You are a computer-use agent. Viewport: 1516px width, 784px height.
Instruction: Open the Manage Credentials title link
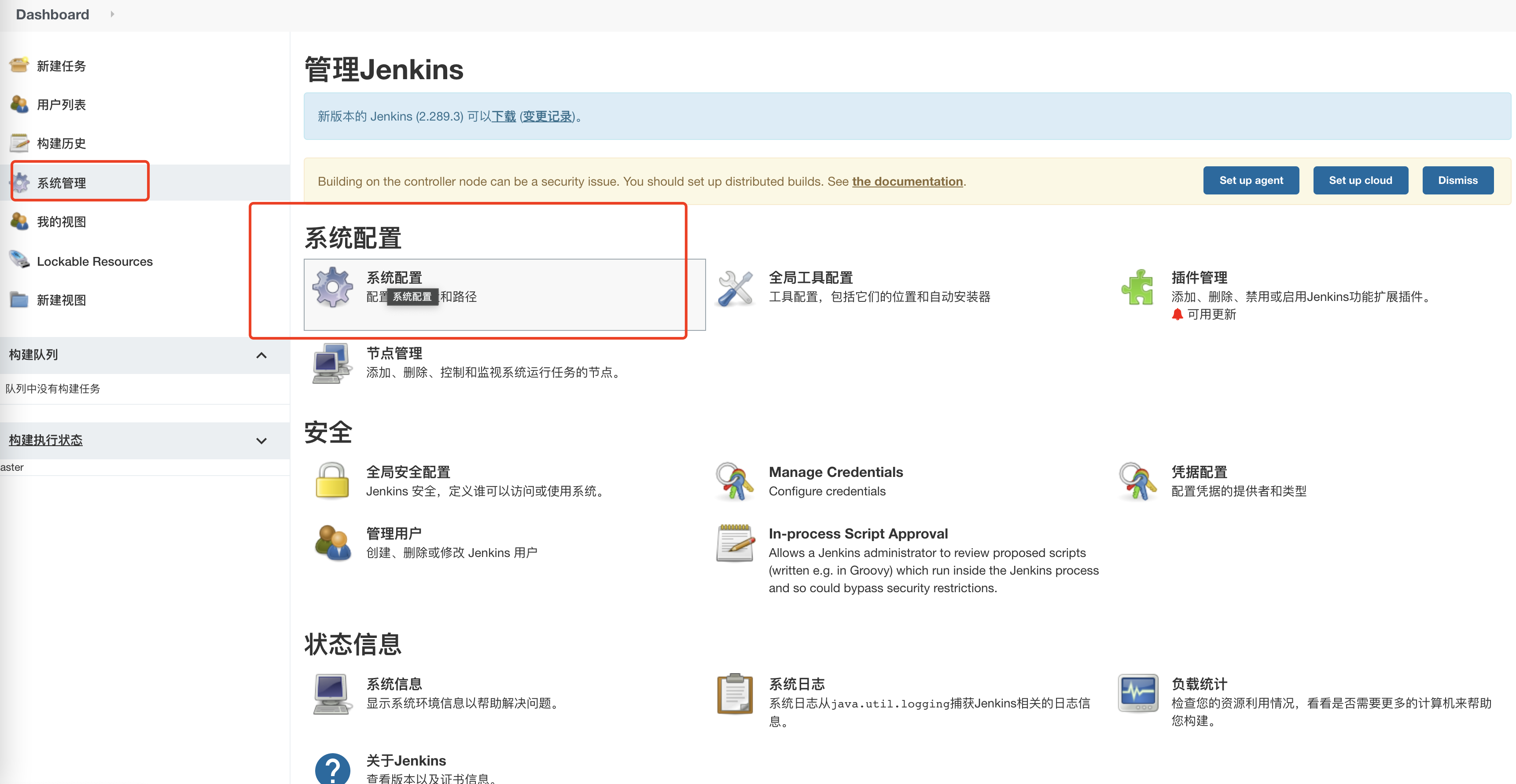coord(835,472)
